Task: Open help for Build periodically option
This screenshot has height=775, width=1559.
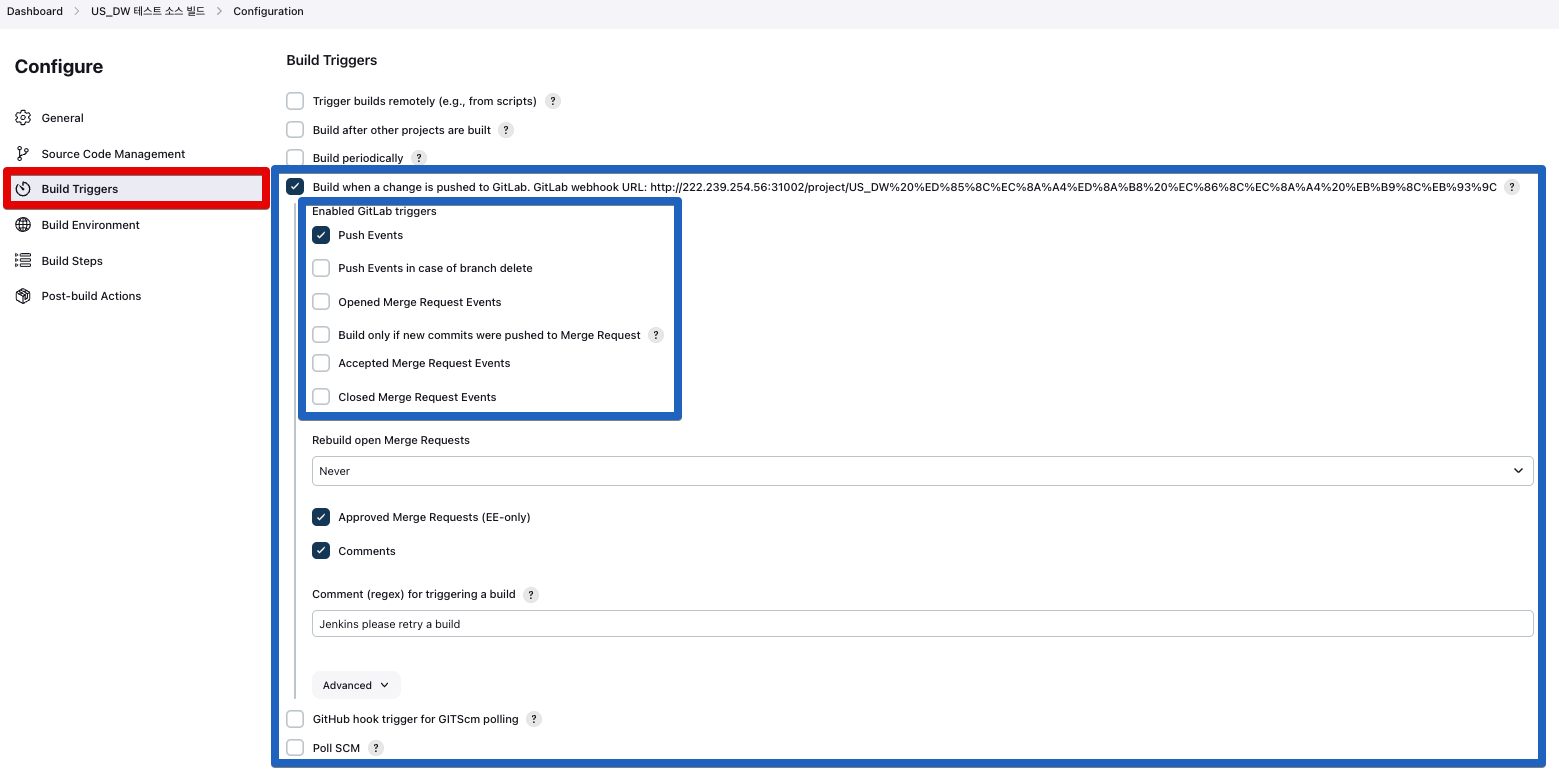Action: (419, 157)
